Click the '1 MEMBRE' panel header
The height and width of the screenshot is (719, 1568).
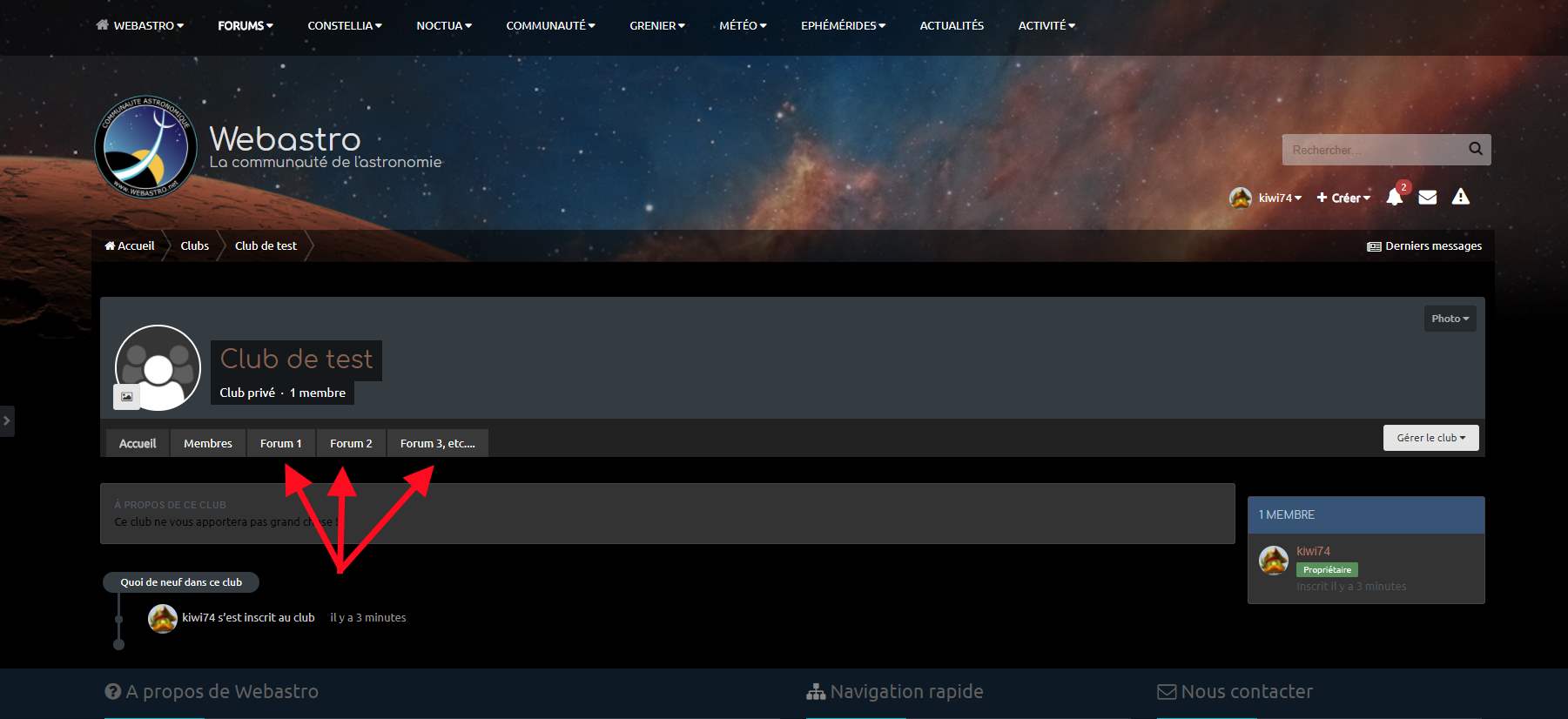point(1366,514)
